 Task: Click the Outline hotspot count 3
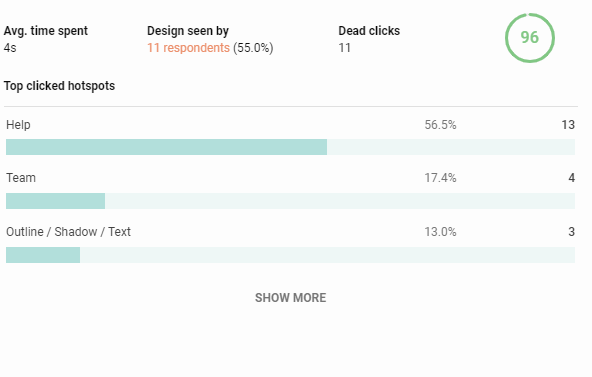[572, 232]
